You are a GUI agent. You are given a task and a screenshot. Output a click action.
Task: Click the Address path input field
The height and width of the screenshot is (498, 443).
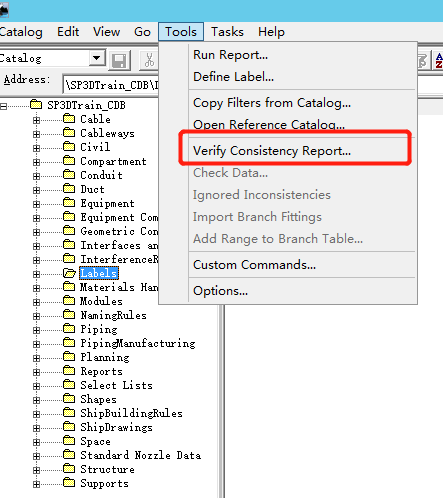click(x=111, y=85)
